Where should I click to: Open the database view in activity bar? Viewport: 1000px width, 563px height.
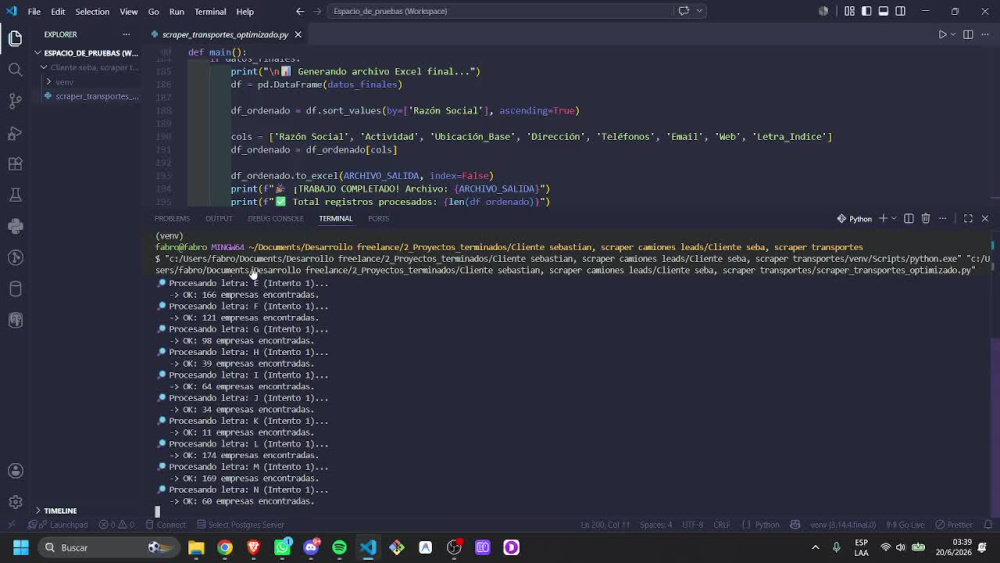pos(15,289)
